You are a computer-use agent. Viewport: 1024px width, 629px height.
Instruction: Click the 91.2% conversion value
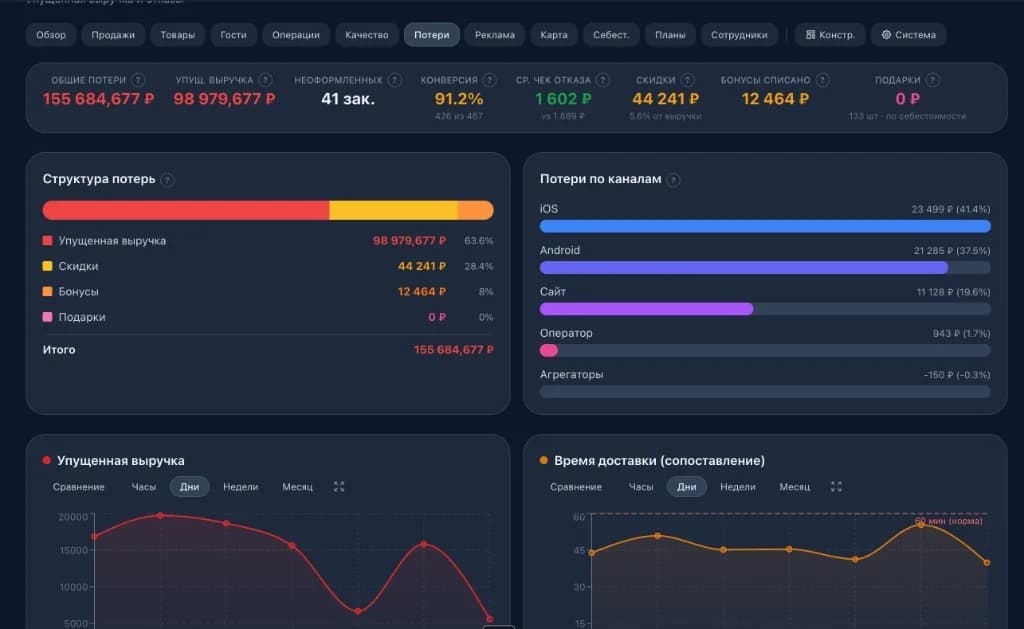point(459,99)
